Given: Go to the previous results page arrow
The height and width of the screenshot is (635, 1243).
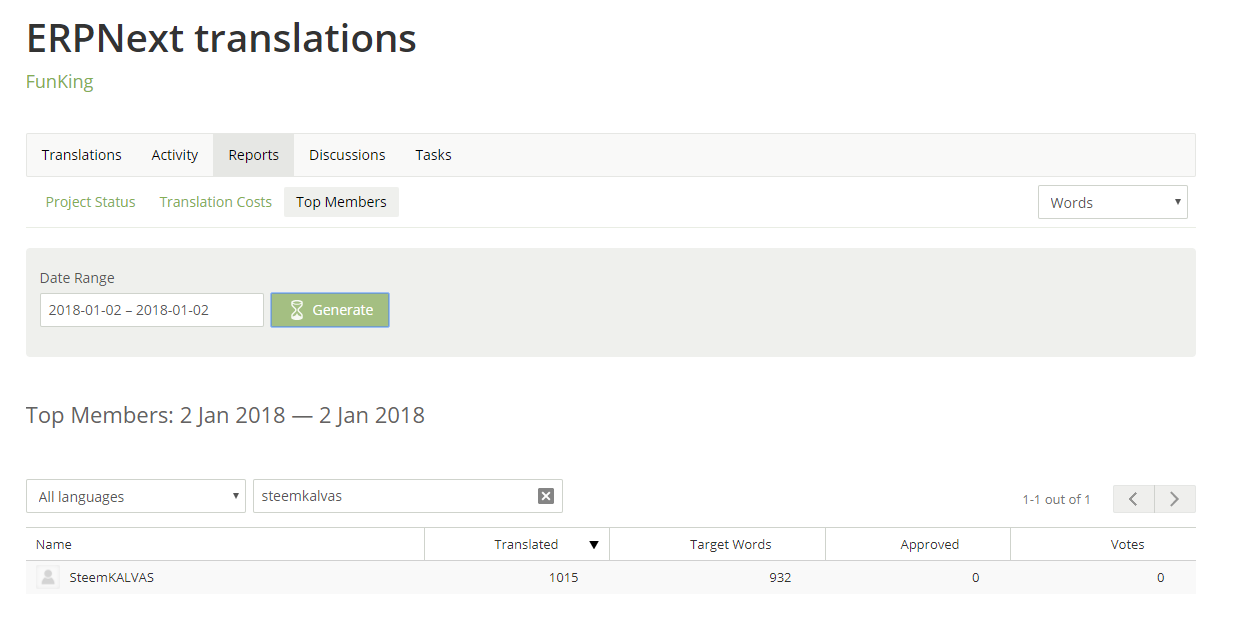Looking at the screenshot, I should (x=1133, y=499).
